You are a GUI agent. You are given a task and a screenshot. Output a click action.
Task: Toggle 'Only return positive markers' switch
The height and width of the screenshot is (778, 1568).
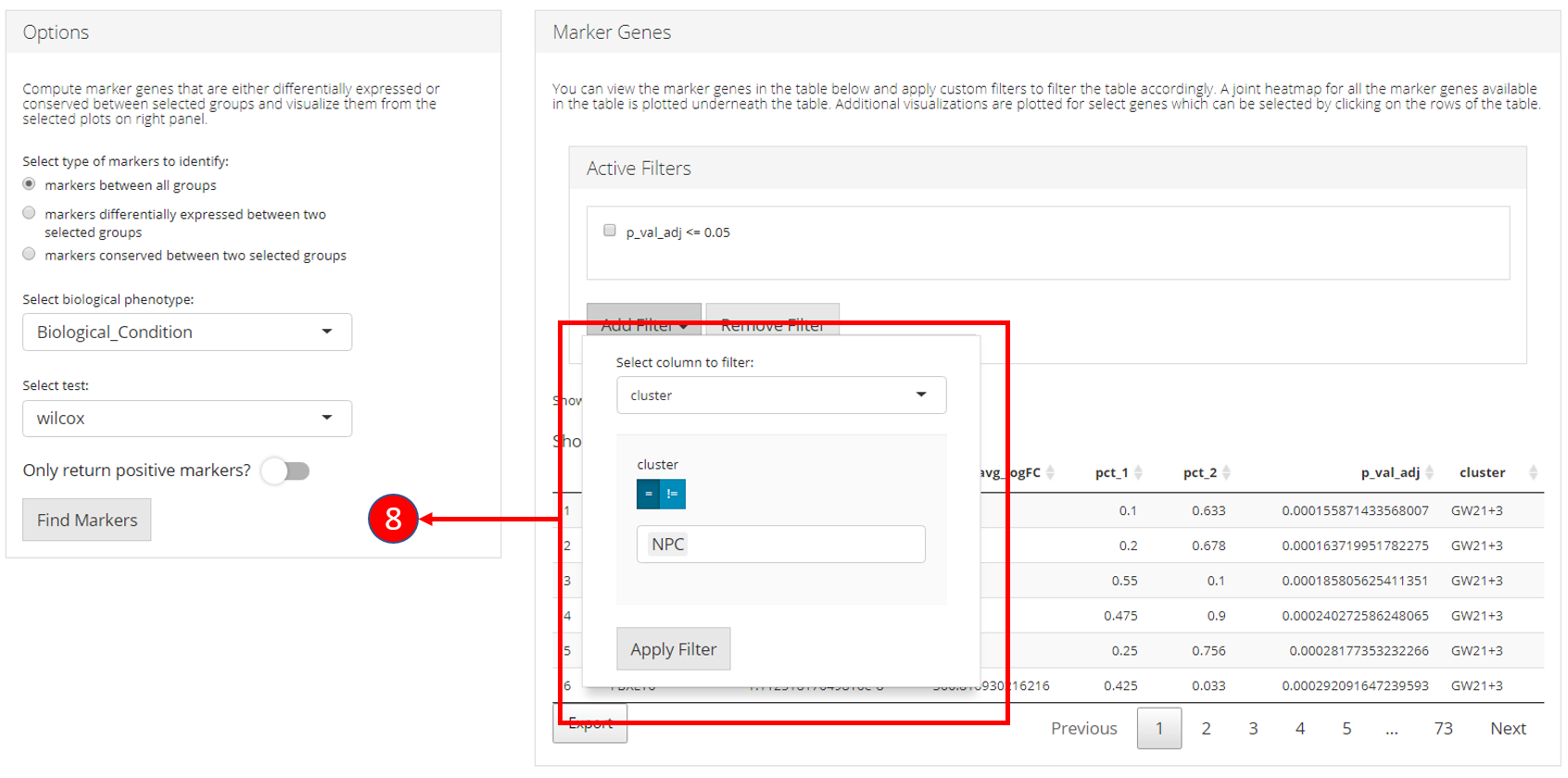(285, 471)
